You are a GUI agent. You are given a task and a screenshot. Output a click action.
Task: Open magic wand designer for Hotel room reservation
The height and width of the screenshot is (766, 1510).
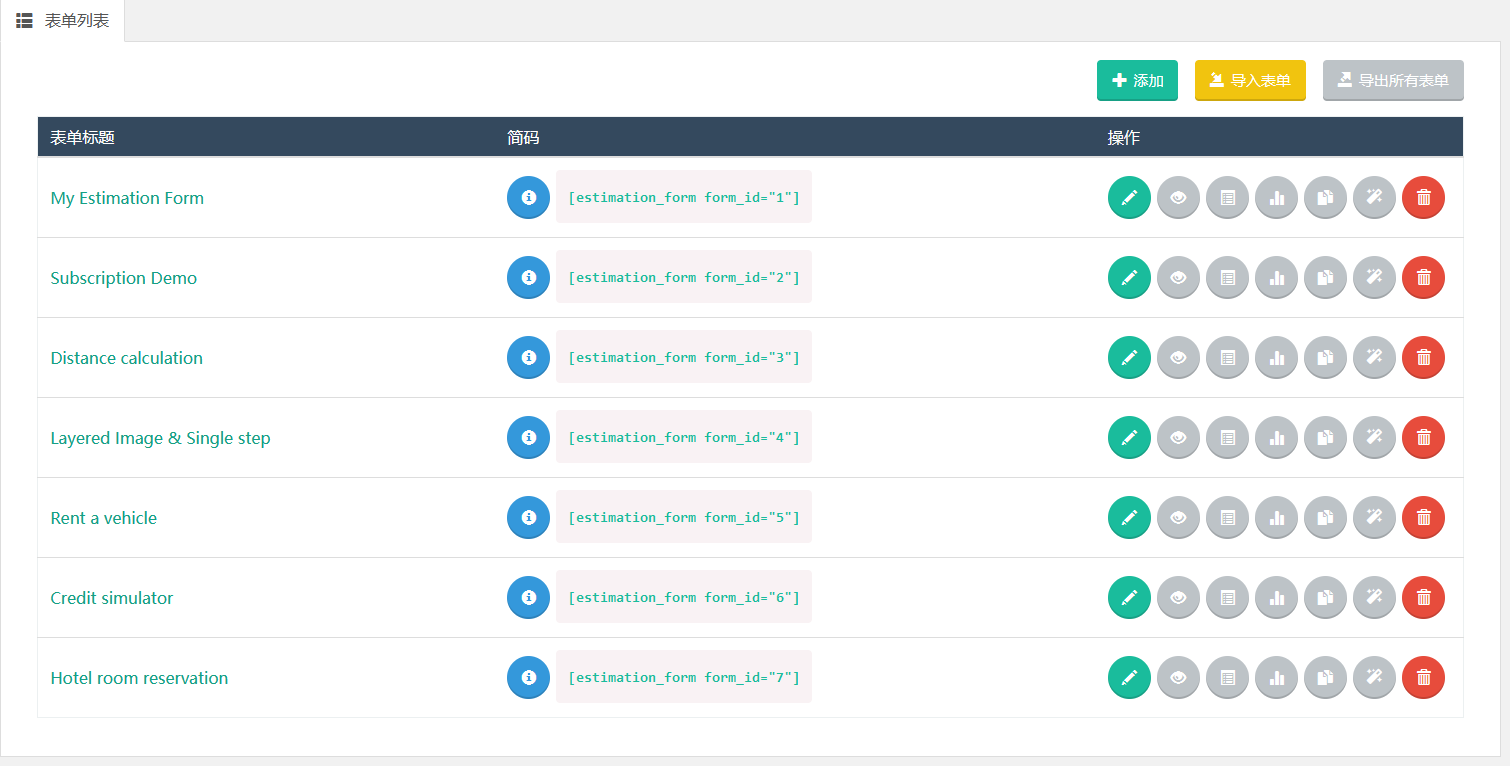coord(1375,677)
